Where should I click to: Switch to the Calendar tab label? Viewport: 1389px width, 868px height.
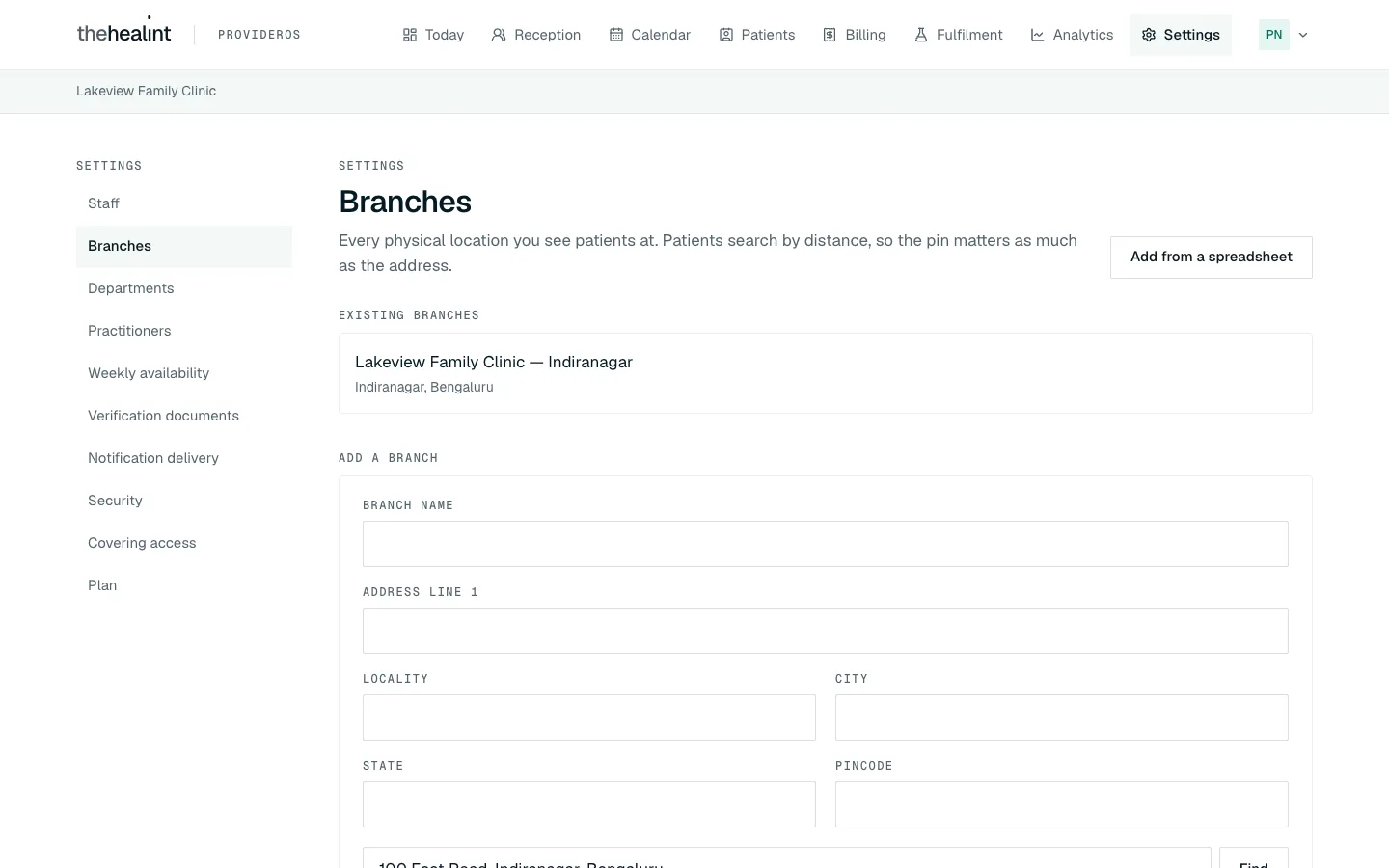[661, 35]
